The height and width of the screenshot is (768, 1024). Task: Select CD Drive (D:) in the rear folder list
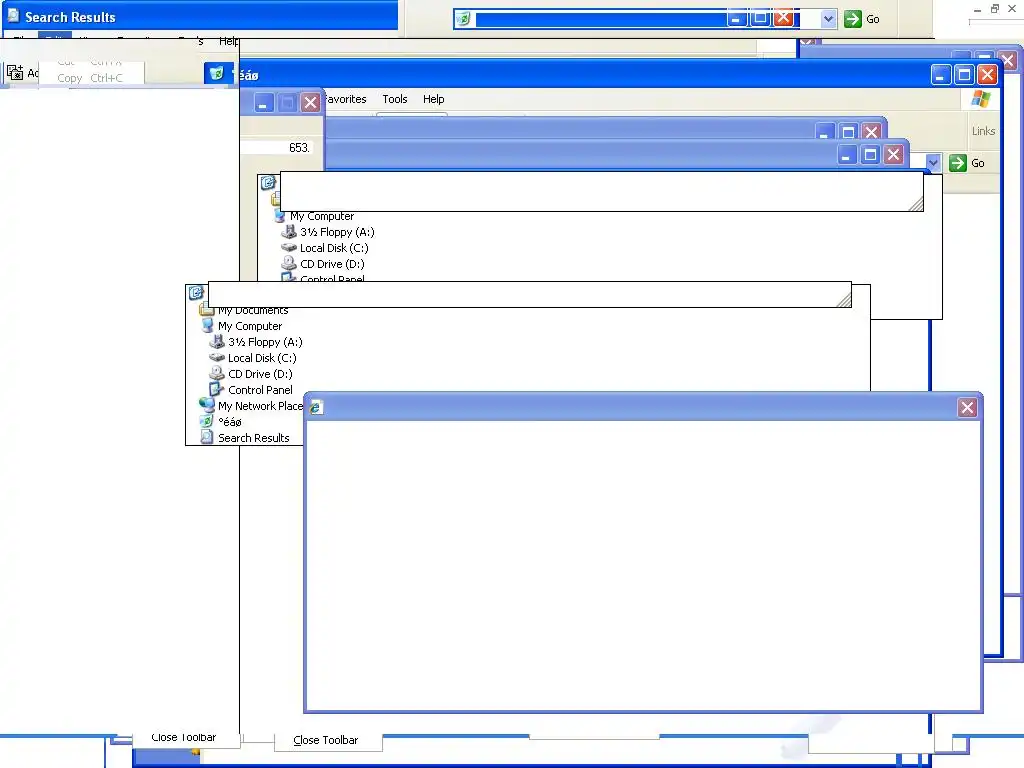coord(332,264)
